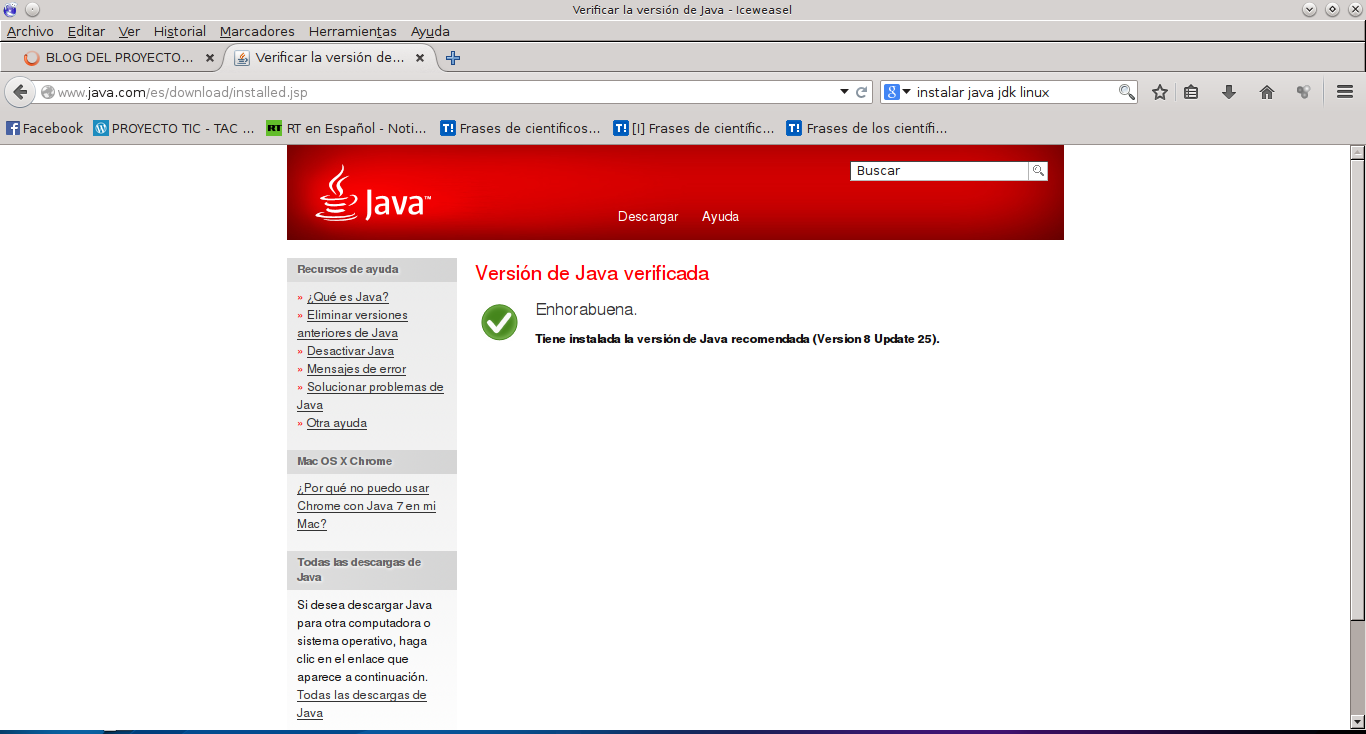Screen dimensions: 1366x734
Task: Open the downloads arrow panel
Action: pyautogui.click(x=1229, y=92)
